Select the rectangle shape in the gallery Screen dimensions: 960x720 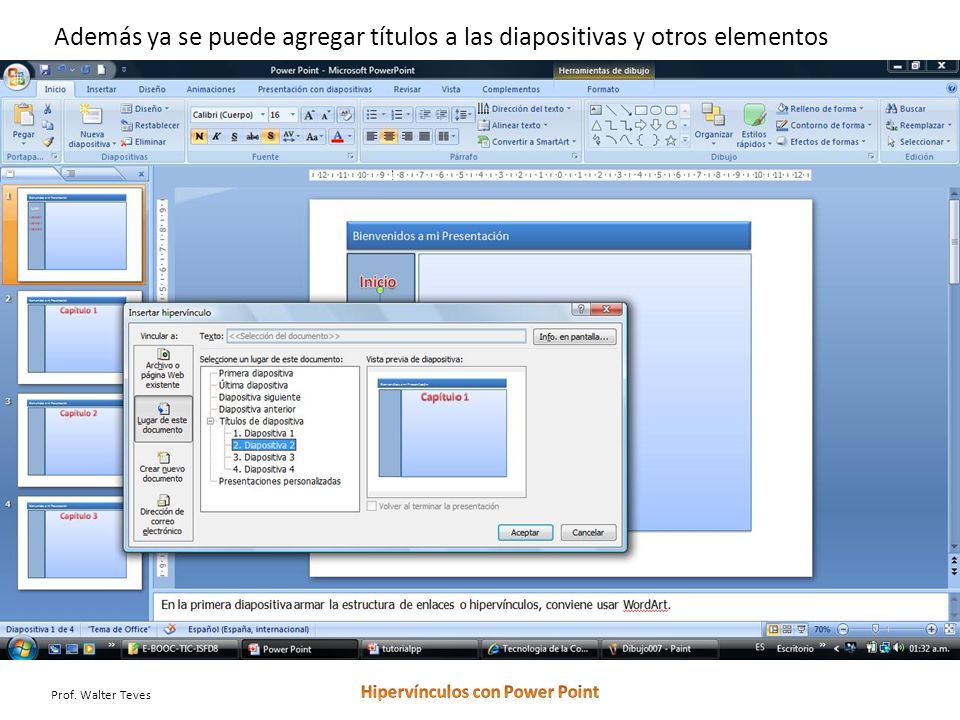click(x=641, y=110)
